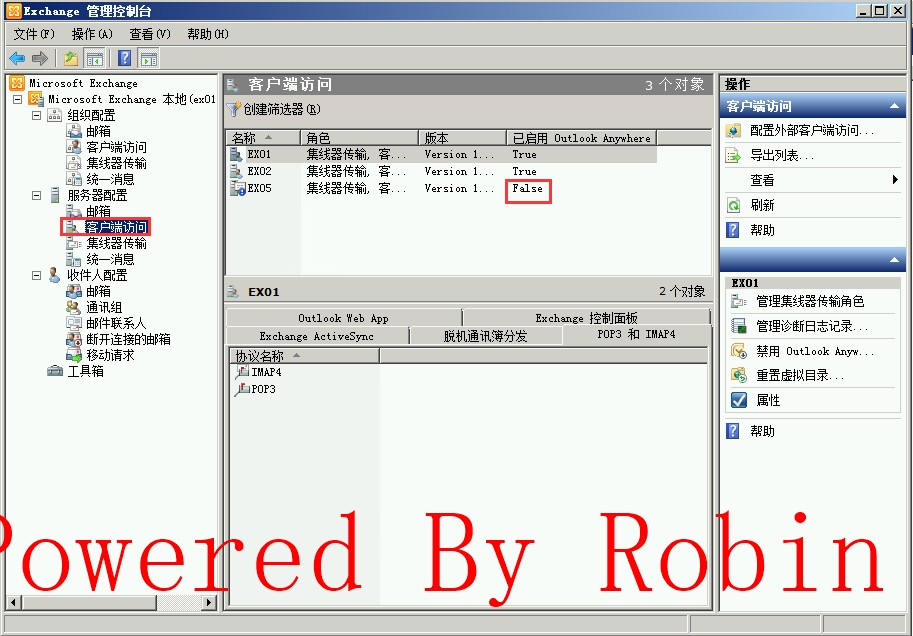
Task: Collapse the 服务器配置 tree node
Action: point(36,196)
